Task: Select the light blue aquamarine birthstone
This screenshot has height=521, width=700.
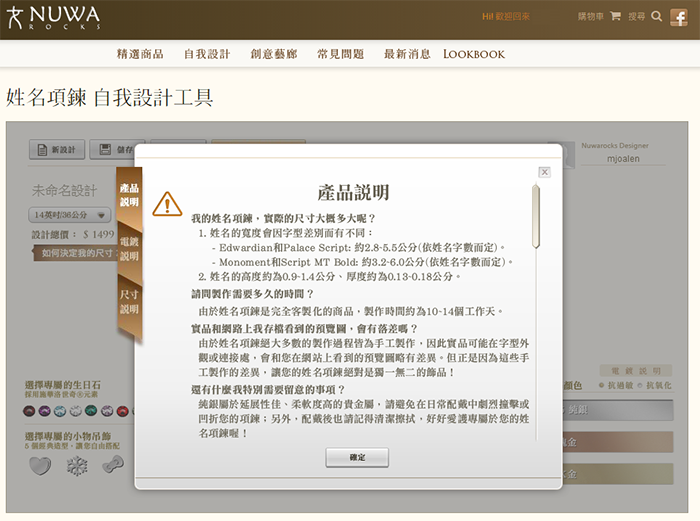Action: [x=60, y=411]
